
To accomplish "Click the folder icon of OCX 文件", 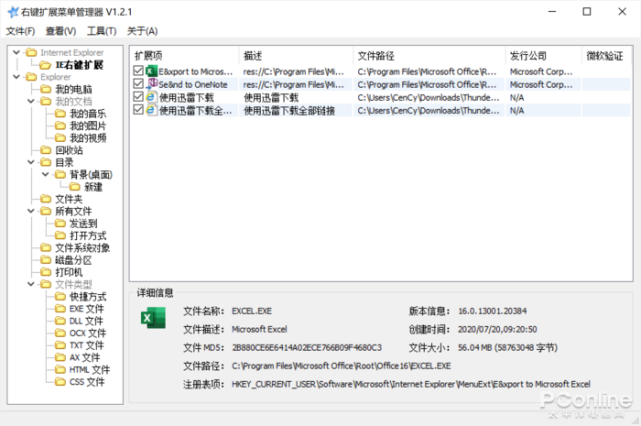I will click(60, 333).
